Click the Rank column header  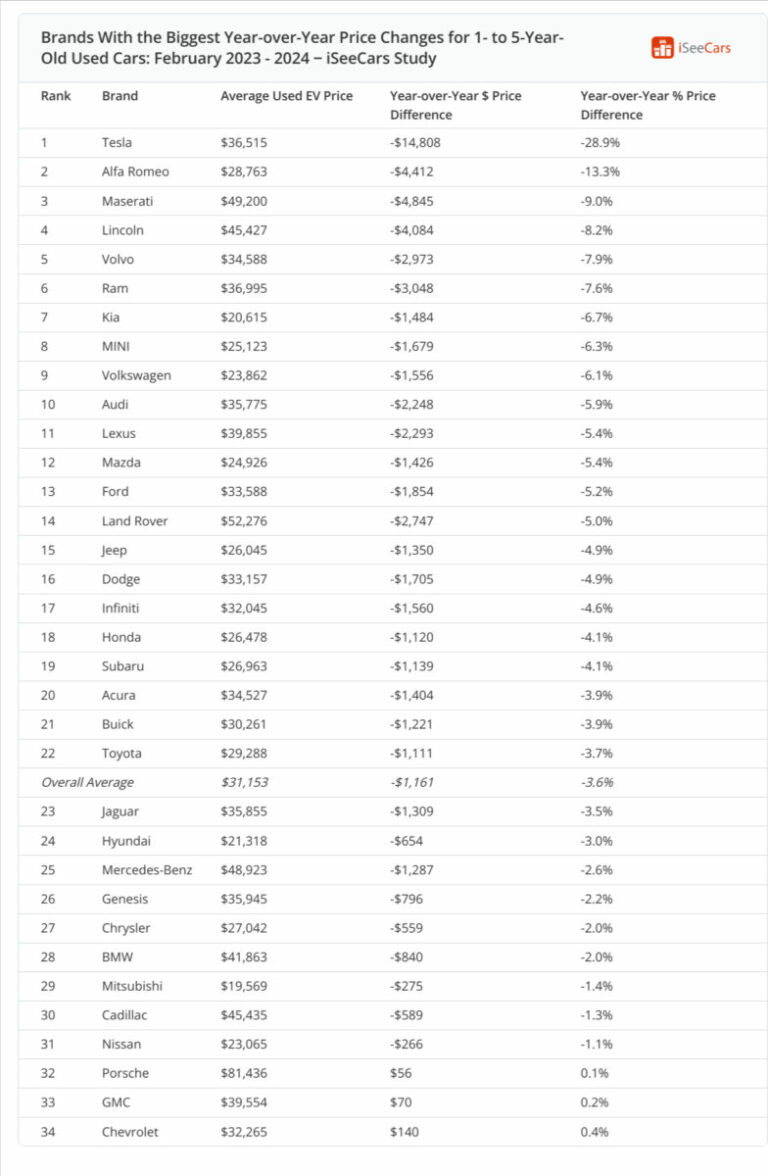[54, 96]
